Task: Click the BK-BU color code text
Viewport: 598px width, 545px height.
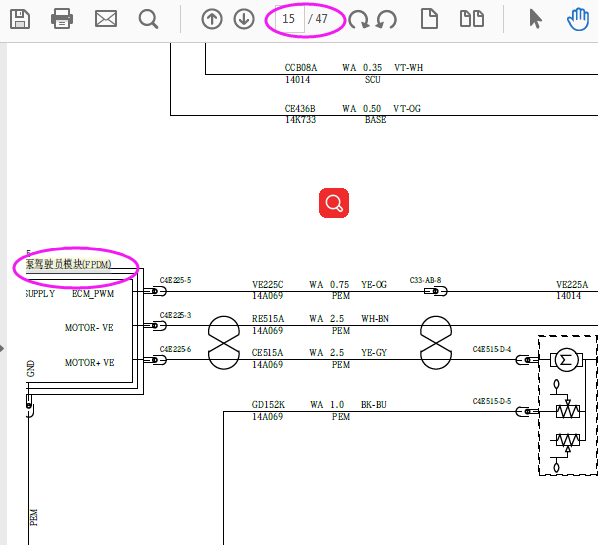Action: [x=374, y=405]
